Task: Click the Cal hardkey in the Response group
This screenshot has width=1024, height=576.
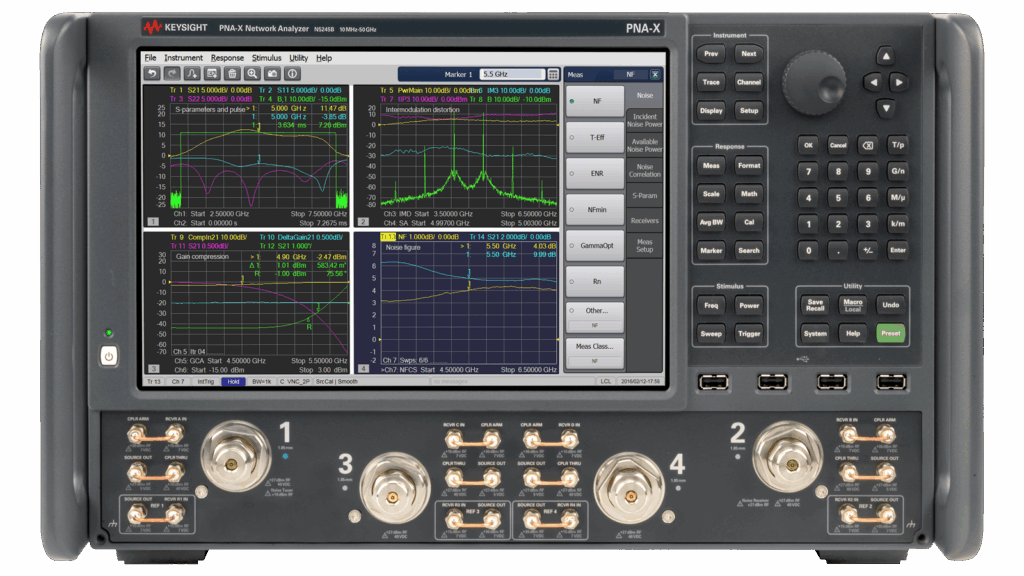Action: coord(749,222)
